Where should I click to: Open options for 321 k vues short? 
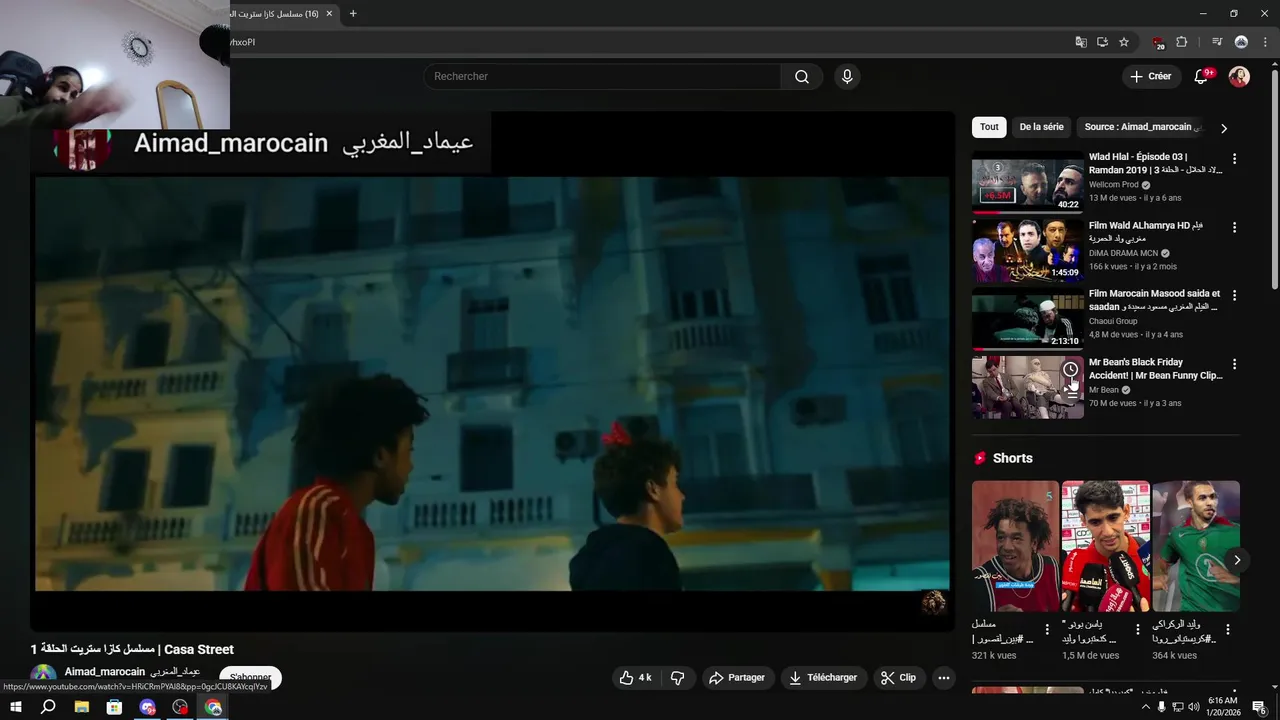(x=1047, y=630)
